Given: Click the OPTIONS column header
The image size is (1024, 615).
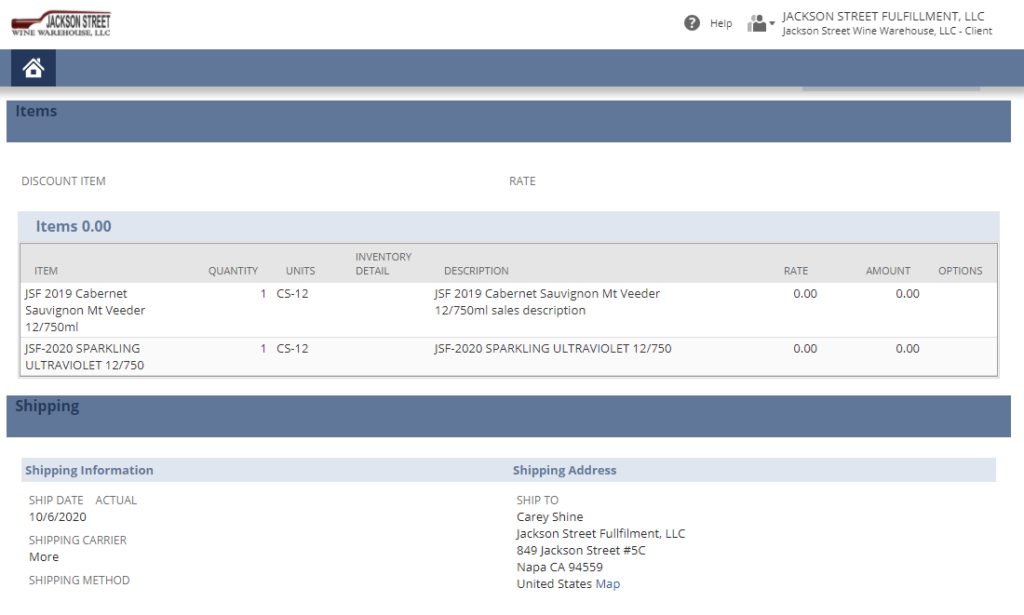Looking at the screenshot, I should 960,271.
